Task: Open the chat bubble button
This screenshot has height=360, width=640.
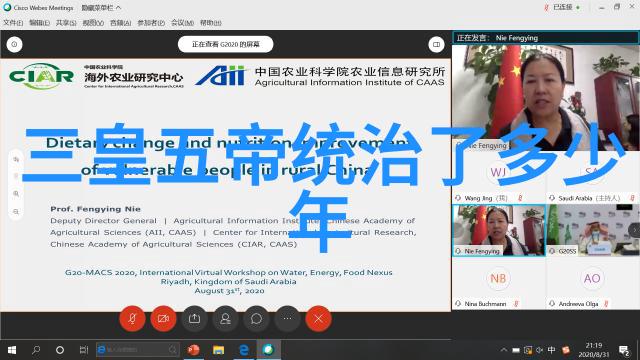Action: [256, 319]
